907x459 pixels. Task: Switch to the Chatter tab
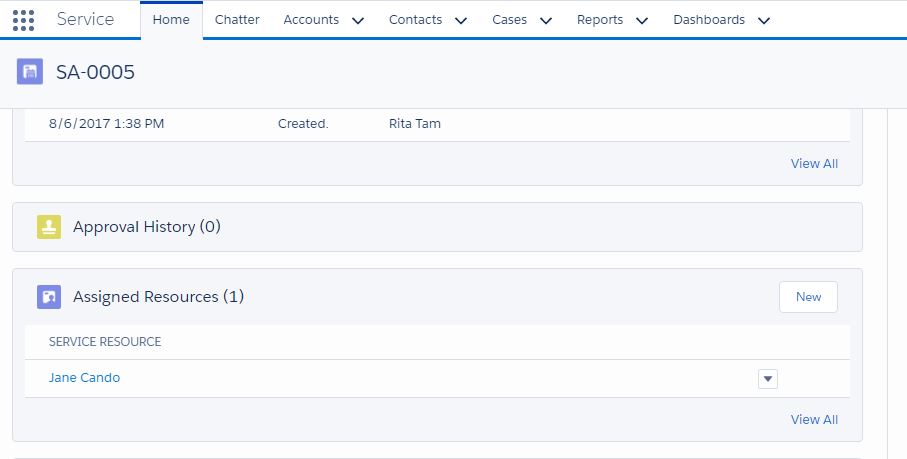click(x=237, y=20)
